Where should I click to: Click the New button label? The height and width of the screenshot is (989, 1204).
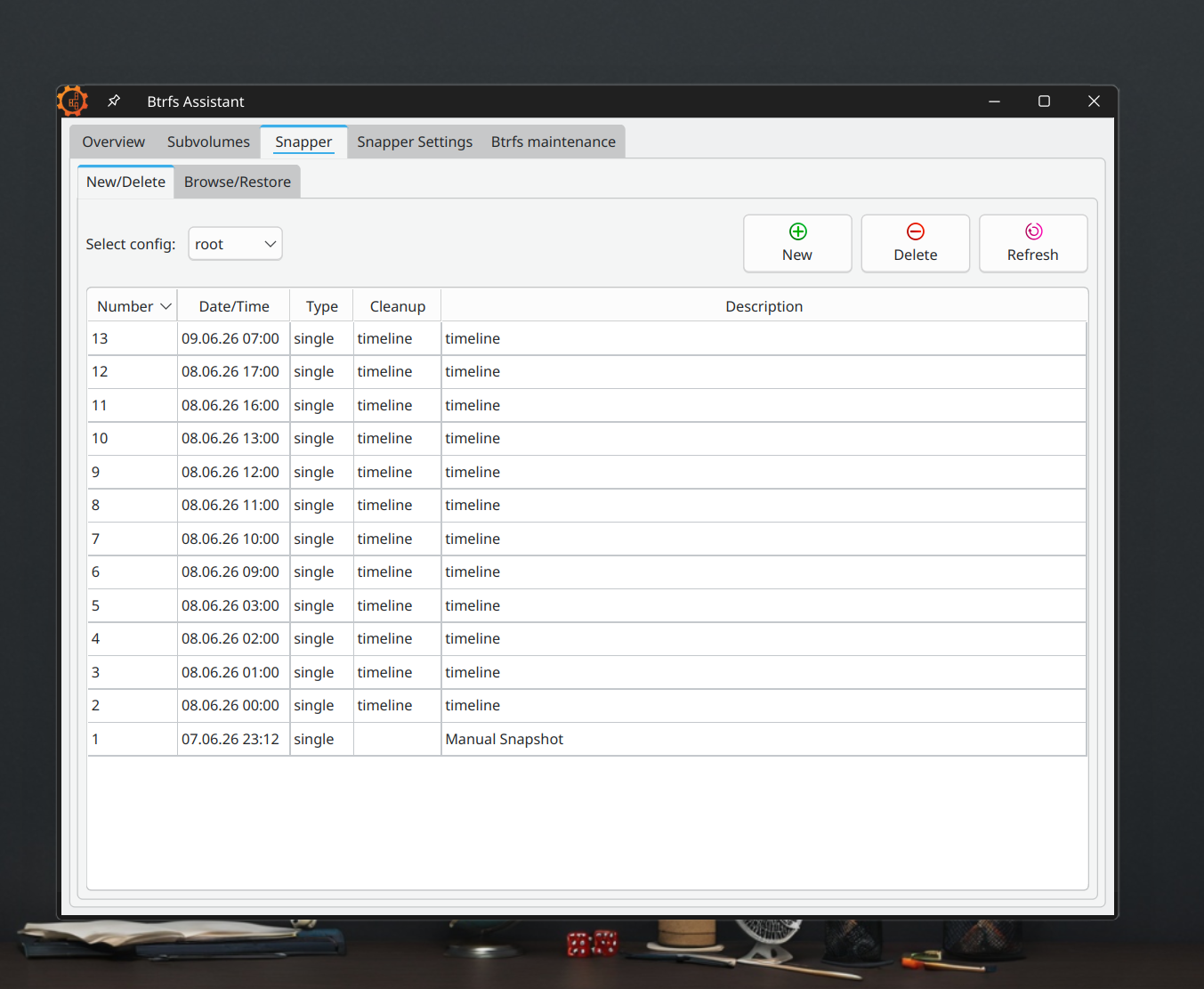click(797, 255)
